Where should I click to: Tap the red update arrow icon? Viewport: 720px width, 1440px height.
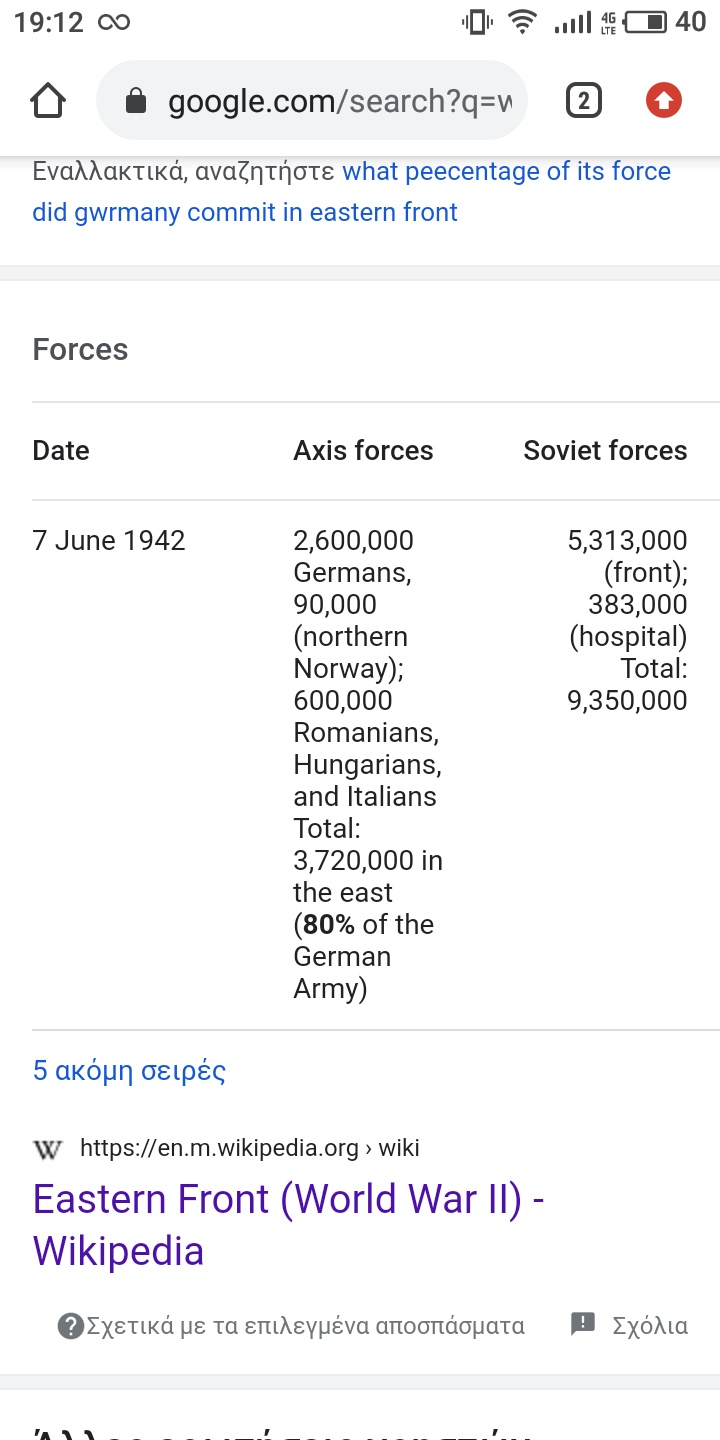click(664, 100)
